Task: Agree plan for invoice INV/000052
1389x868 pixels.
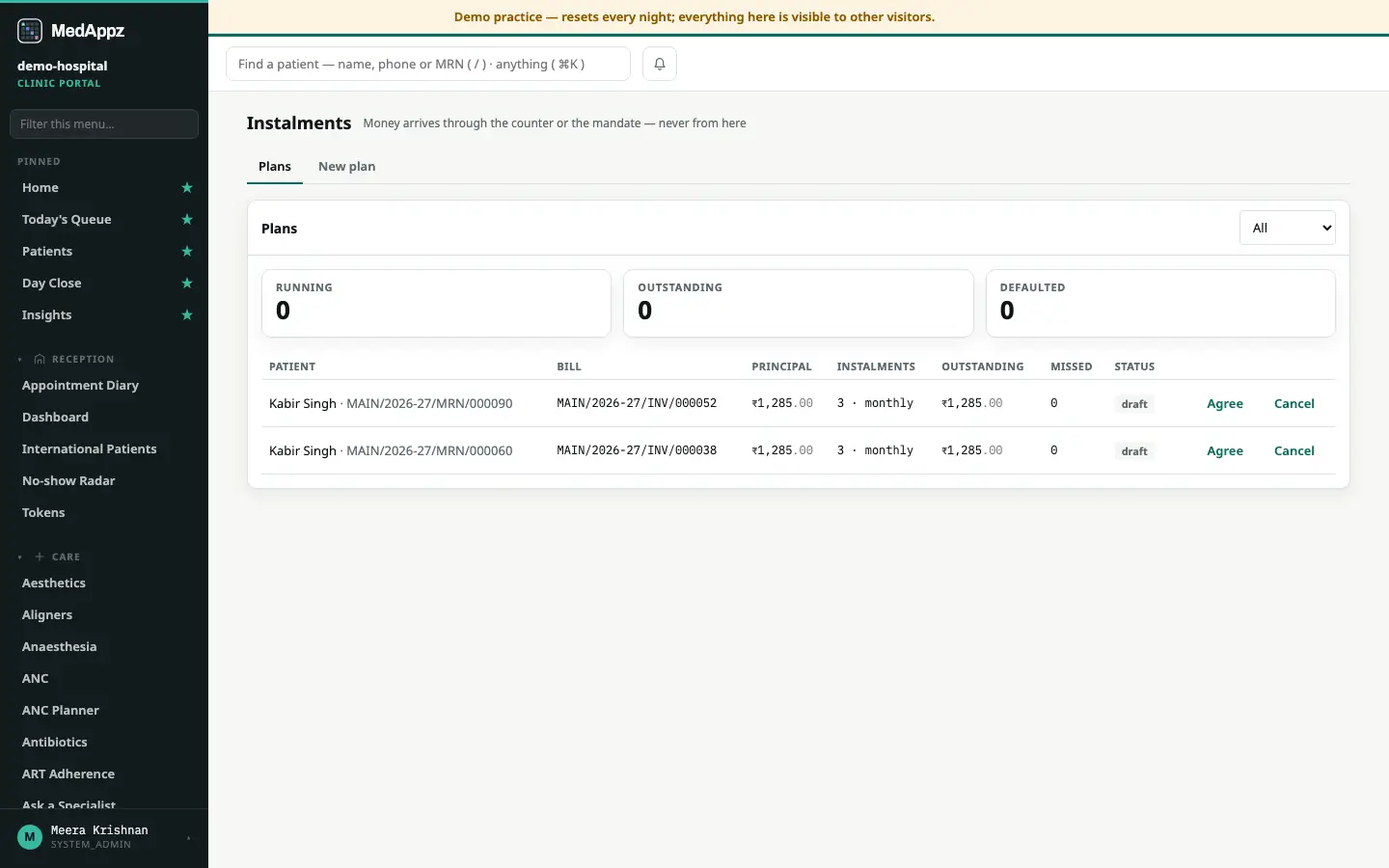Action: (x=1225, y=404)
